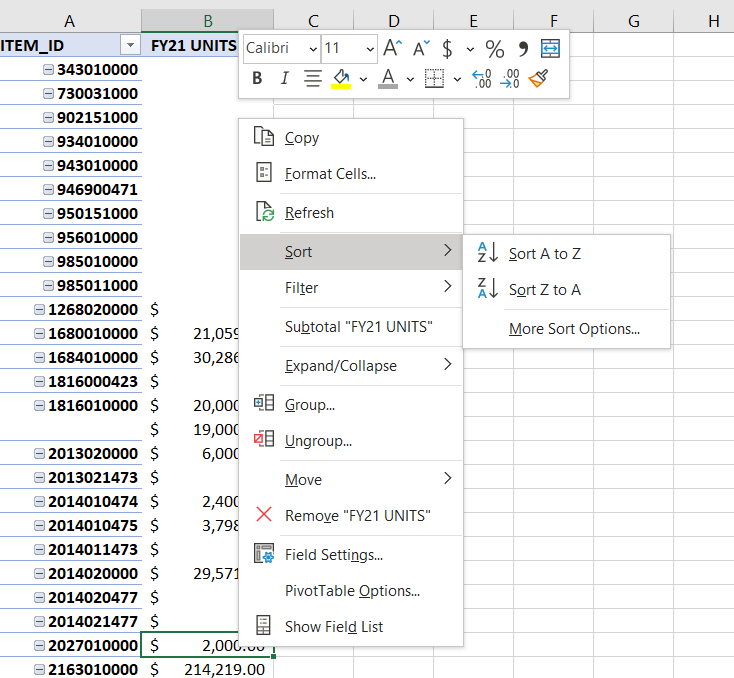Select Refresh in context menu
This screenshot has width=734, height=678.
351,213
